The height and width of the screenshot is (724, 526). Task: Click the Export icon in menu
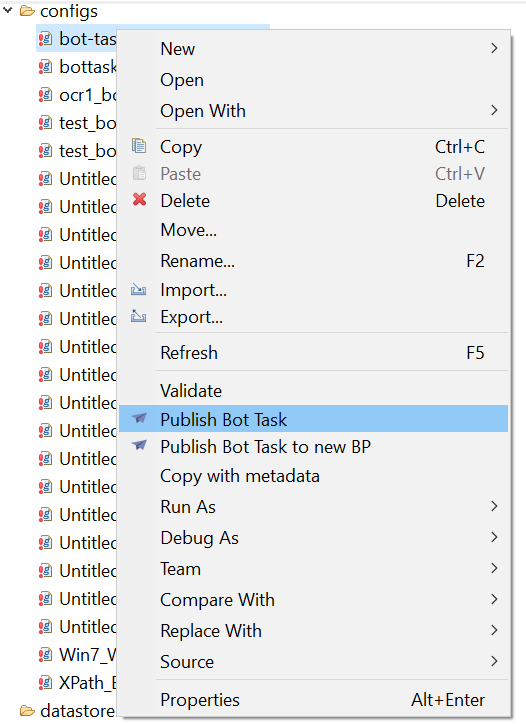[139, 316]
